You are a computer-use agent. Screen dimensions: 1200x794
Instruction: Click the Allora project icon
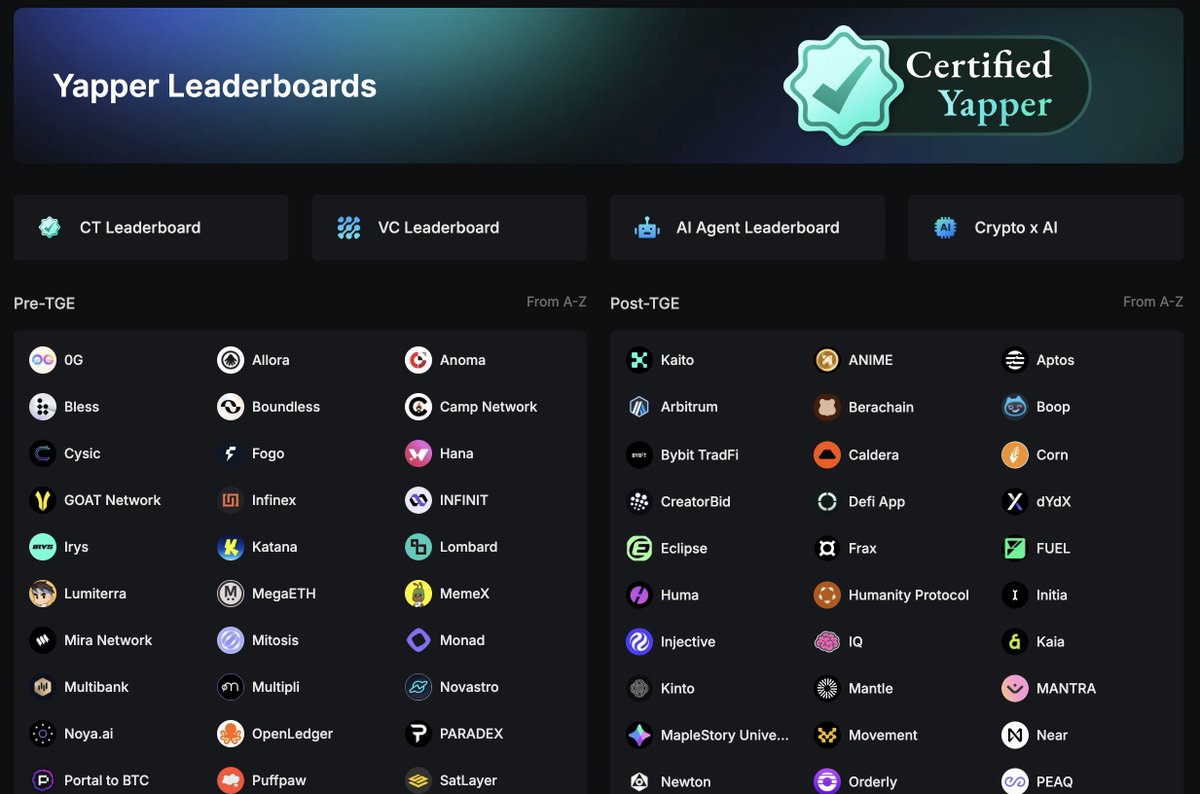(x=230, y=360)
